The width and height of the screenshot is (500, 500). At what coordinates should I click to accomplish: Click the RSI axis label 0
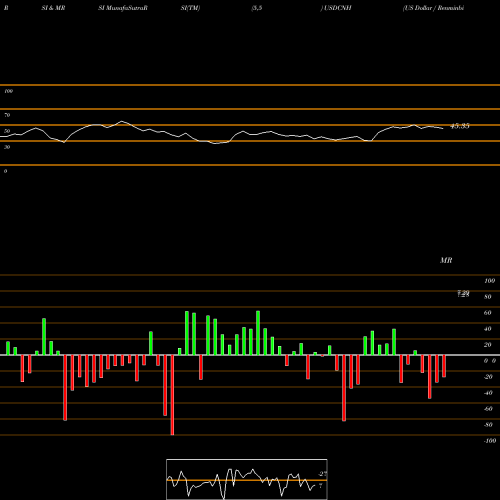[x=5, y=171]
